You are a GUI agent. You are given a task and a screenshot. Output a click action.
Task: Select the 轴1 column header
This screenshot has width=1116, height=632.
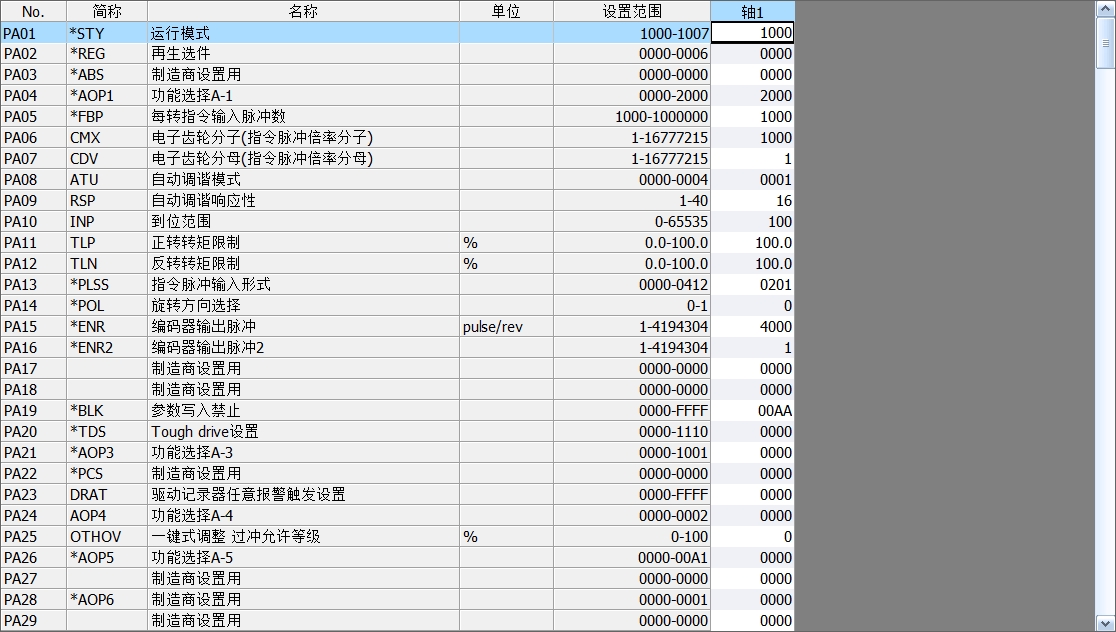tap(753, 11)
